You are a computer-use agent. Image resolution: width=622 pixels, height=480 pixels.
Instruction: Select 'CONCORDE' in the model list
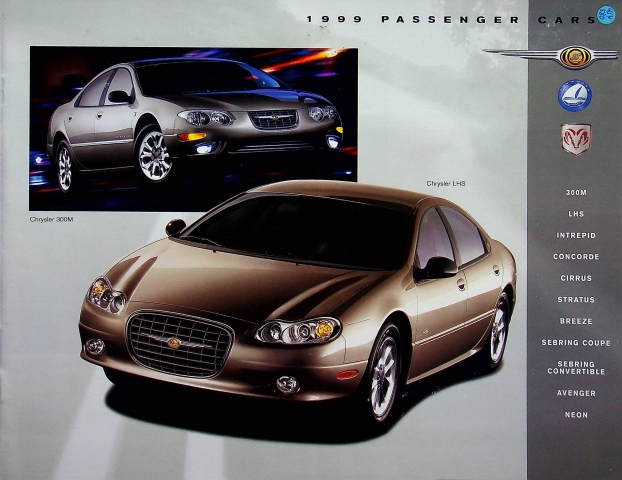pos(576,257)
